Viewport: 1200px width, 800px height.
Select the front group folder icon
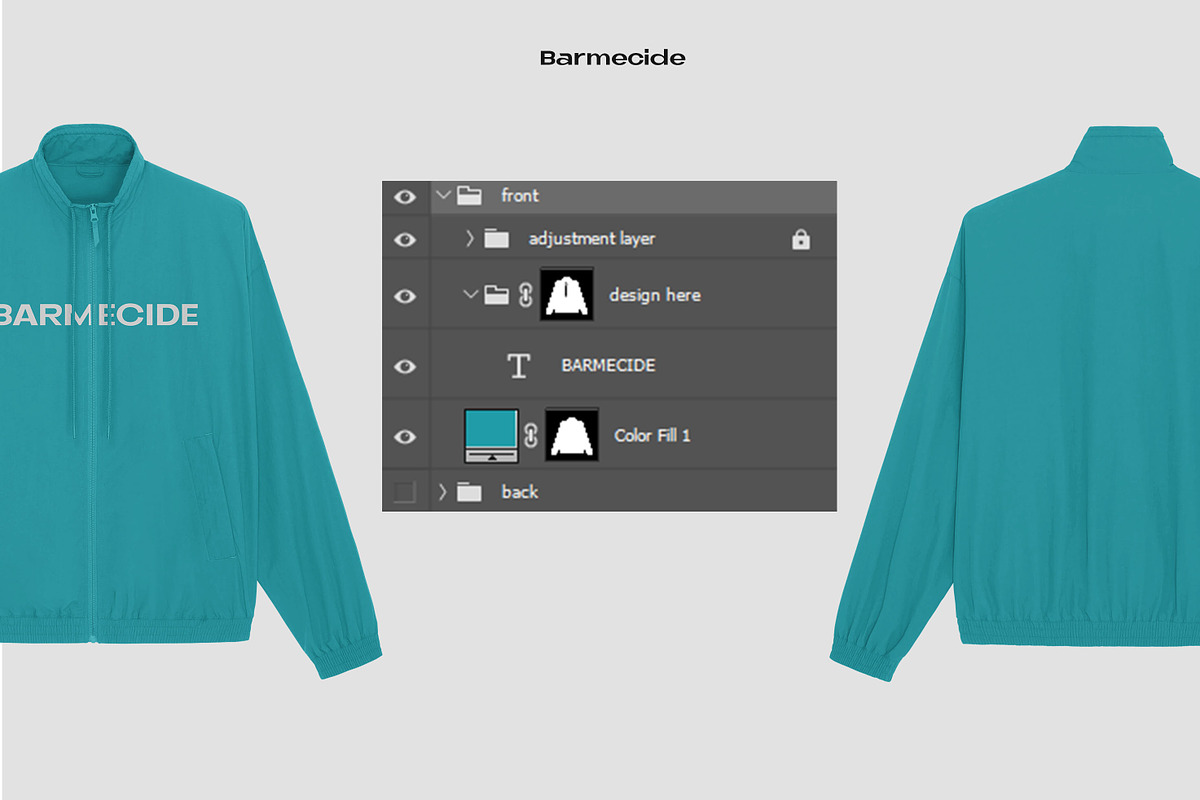pos(470,195)
